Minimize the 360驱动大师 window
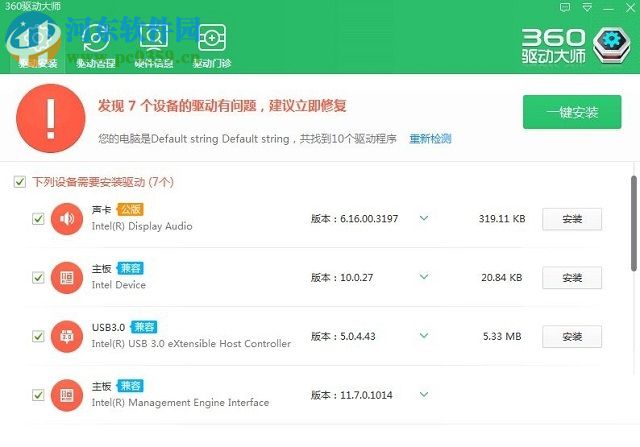This screenshot has width=640, height=447. (609, 7)
